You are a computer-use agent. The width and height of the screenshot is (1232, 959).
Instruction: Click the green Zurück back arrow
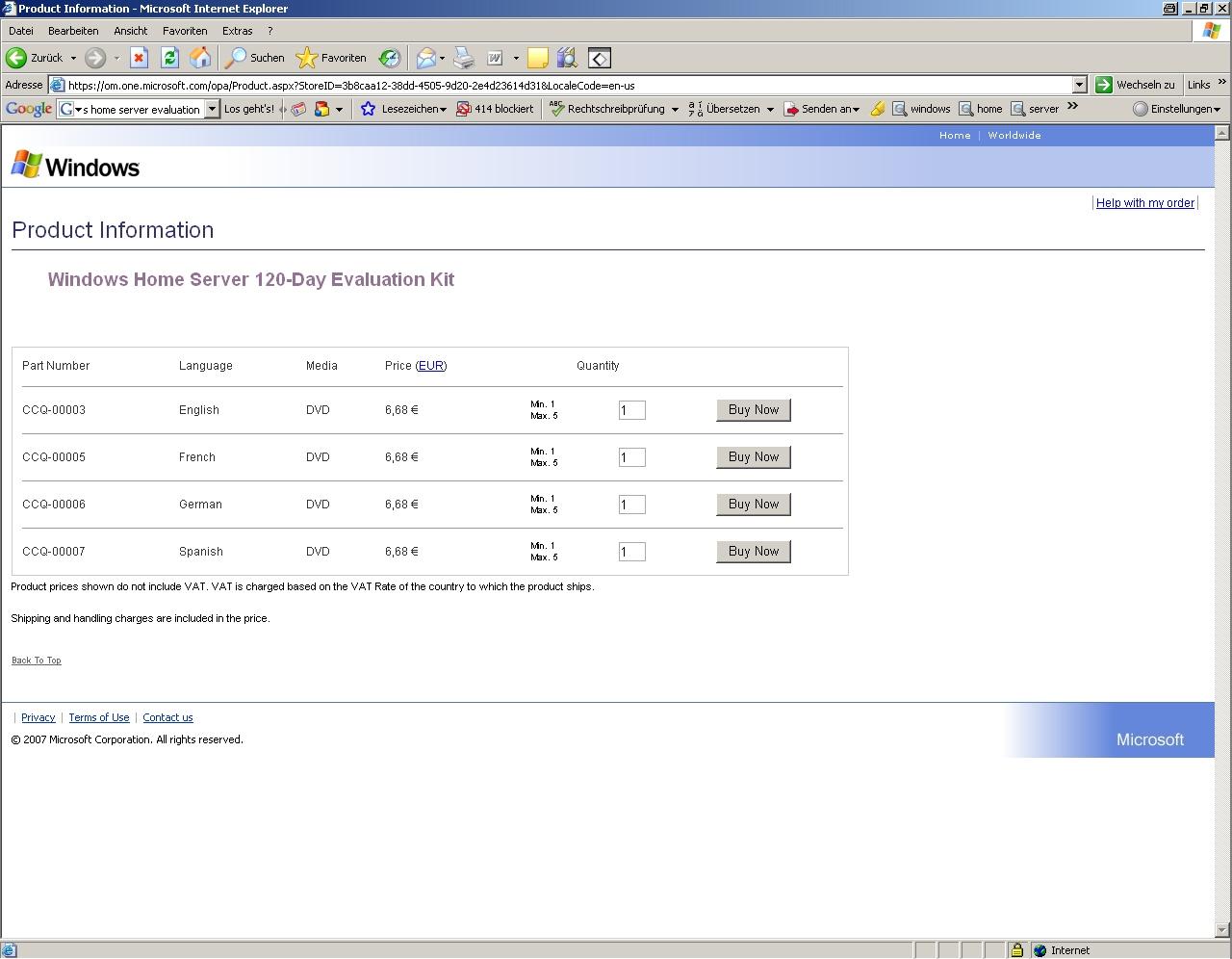[x=16, y=58]
